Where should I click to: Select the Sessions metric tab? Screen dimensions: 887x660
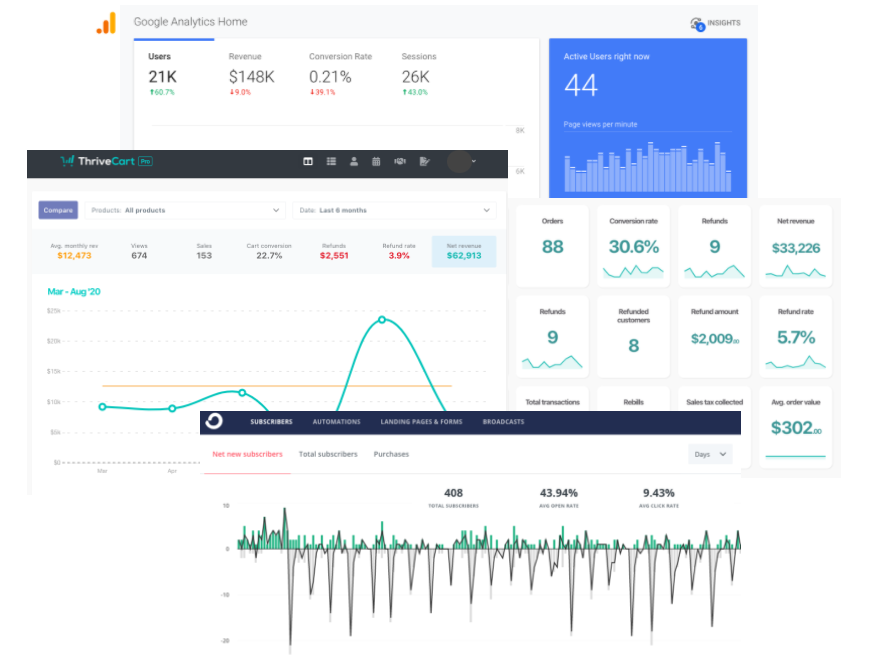click(419, 75)
